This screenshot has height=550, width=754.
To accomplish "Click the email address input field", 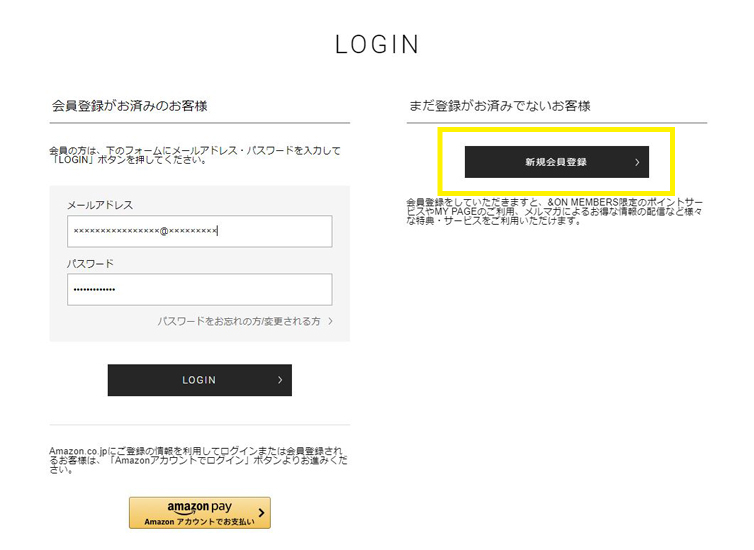I will click(199, 231).
